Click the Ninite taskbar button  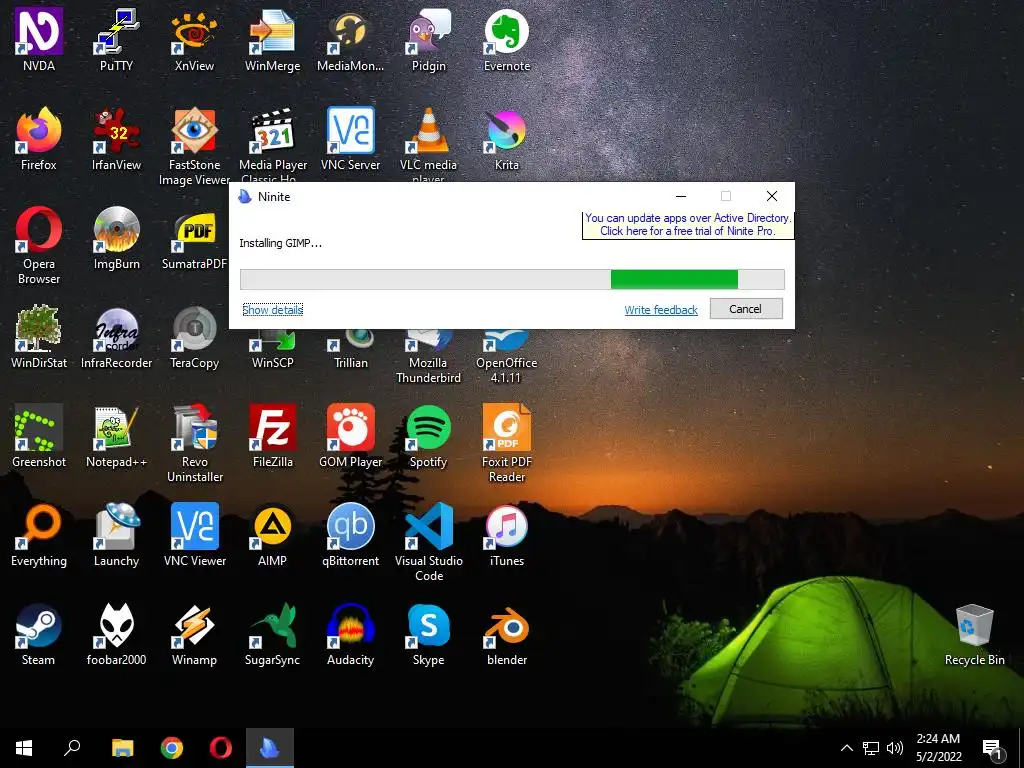tap(270, 748)
